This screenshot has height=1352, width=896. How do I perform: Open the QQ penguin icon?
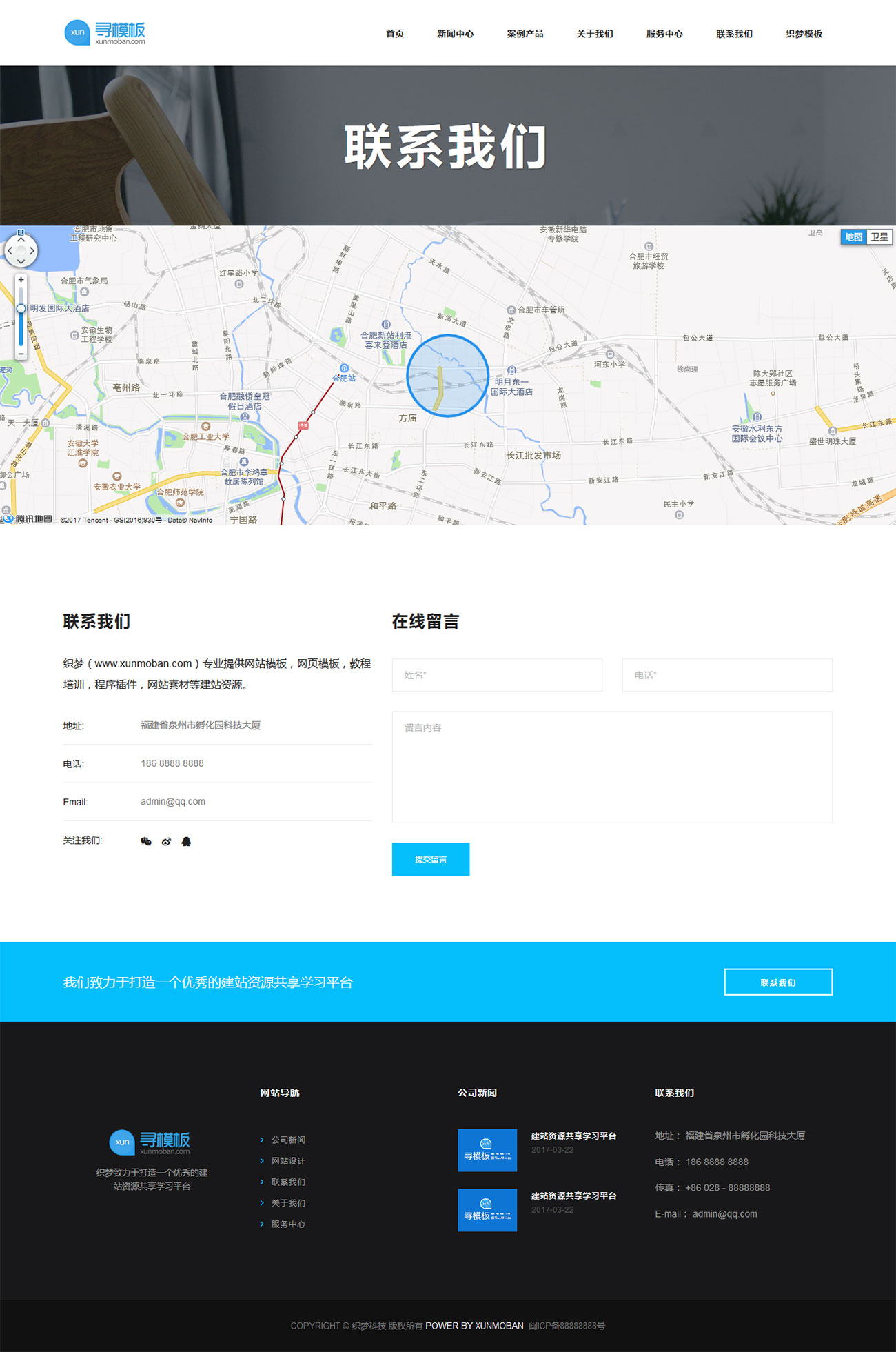pos(186,841)
